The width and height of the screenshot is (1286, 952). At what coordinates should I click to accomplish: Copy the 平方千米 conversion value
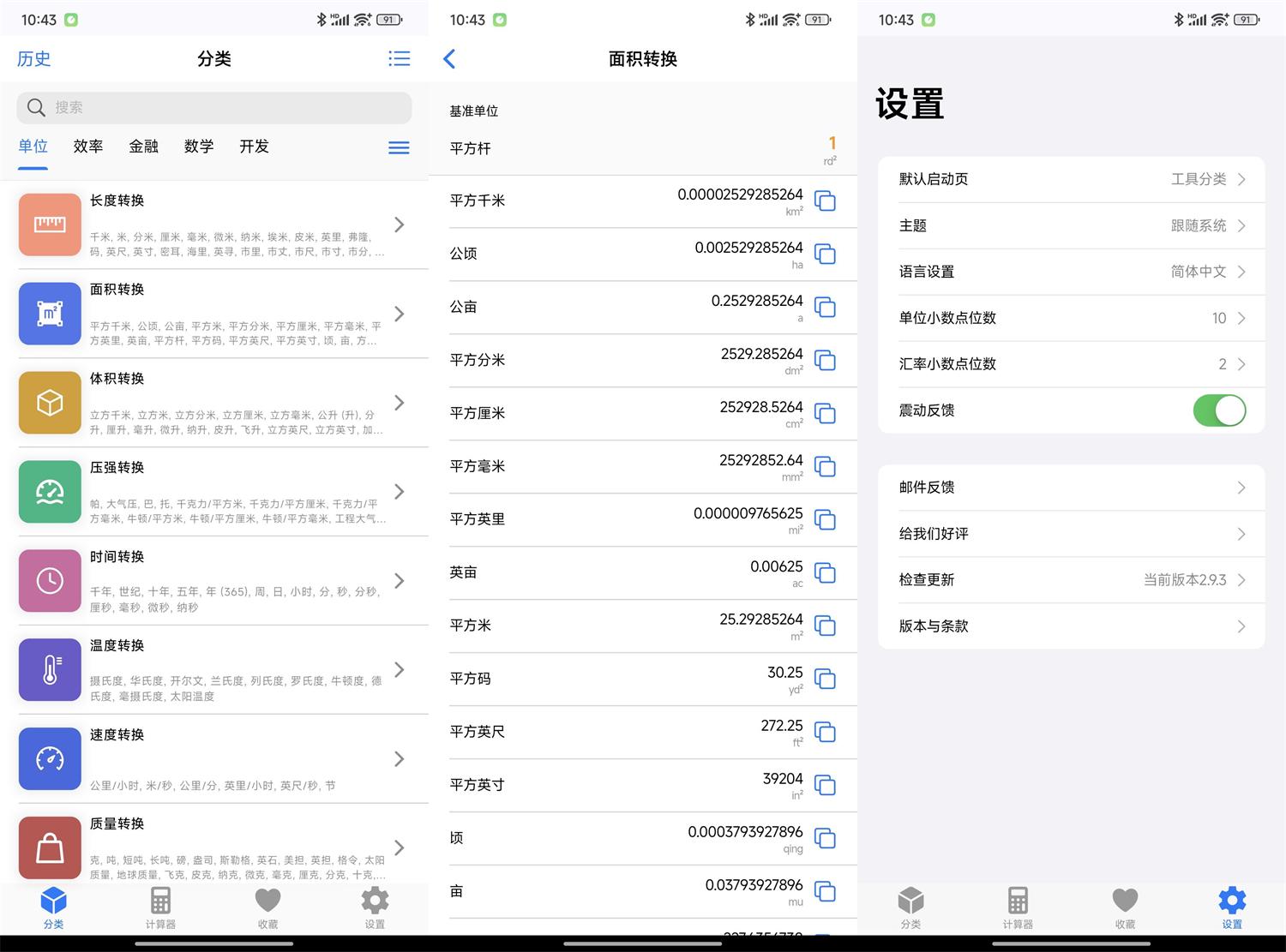pos(825,201)
